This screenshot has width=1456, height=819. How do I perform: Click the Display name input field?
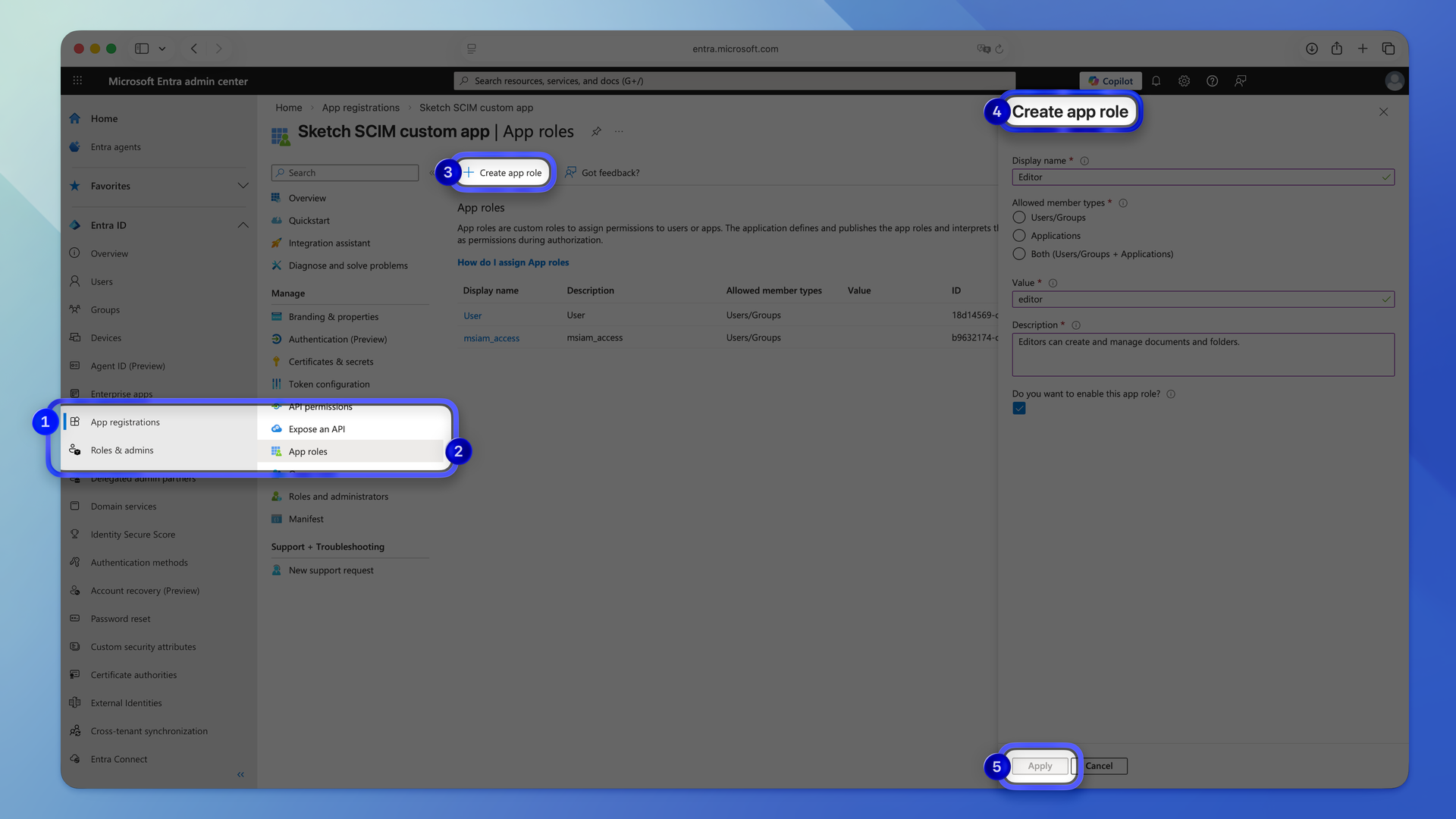(1203, 177)
